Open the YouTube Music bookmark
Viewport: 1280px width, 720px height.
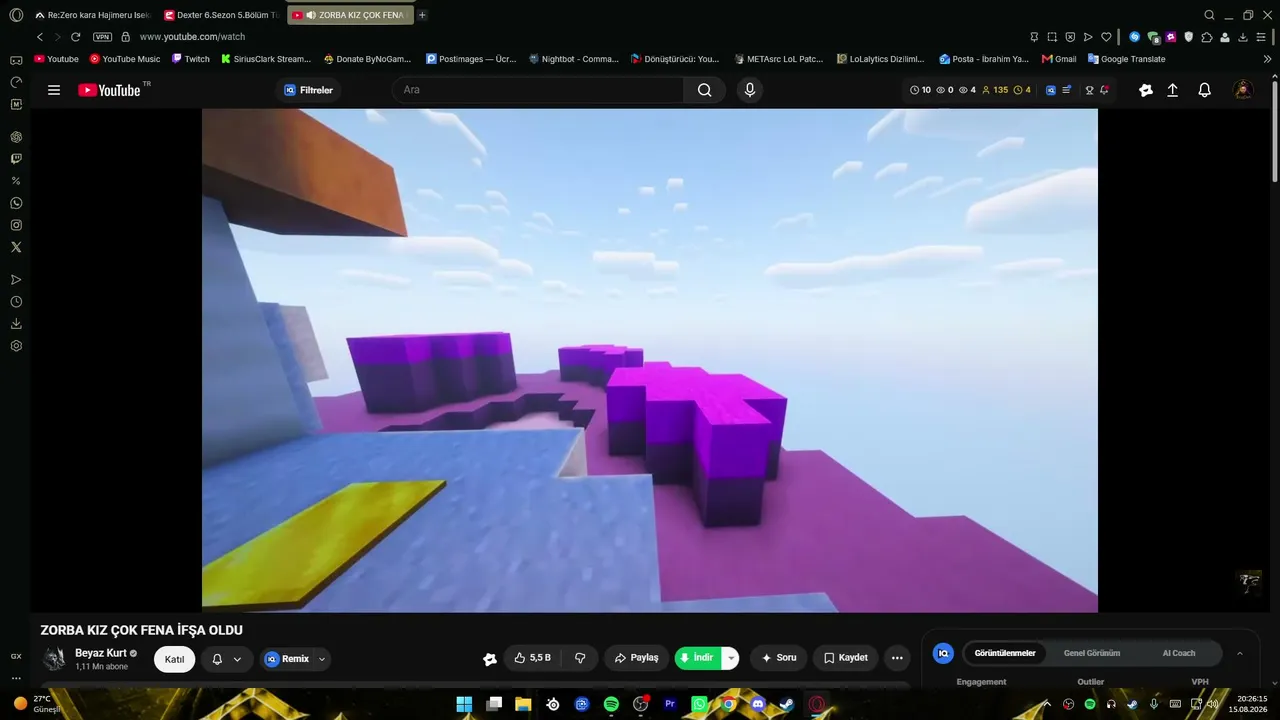(125, 59)
